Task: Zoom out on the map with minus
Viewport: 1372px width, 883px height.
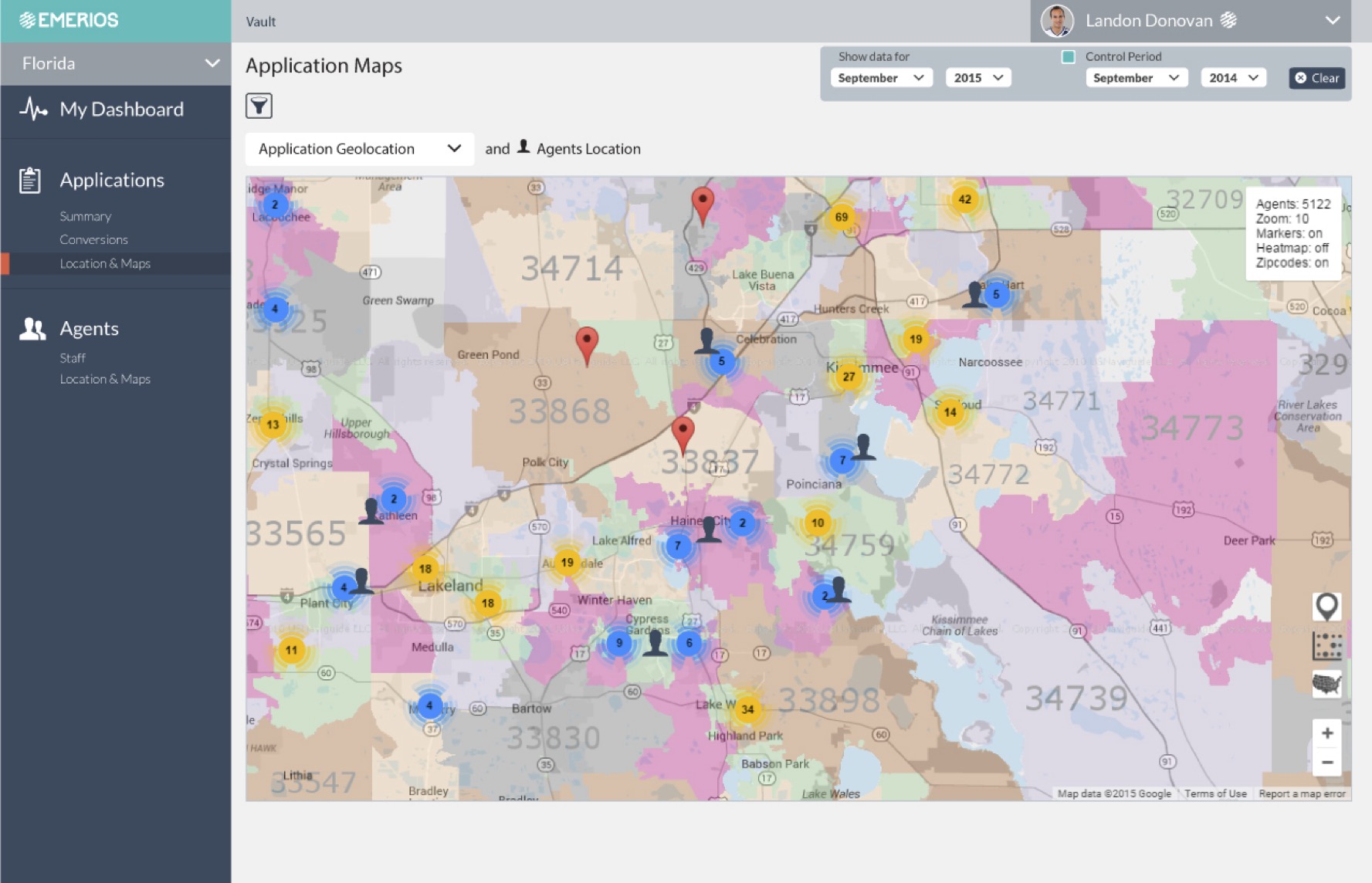Action: (x=1326, y=763)
